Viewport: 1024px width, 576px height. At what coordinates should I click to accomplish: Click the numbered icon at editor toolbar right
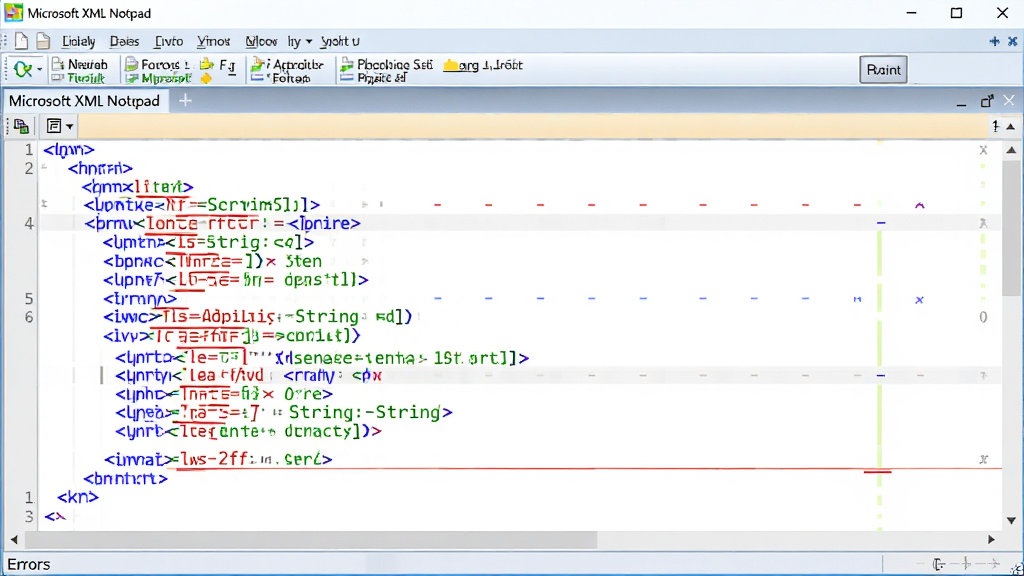(995, 126)
